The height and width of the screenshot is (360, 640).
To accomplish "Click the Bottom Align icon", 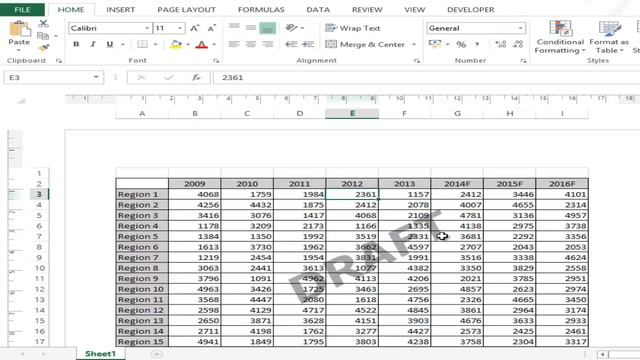I will click(267, 28).
